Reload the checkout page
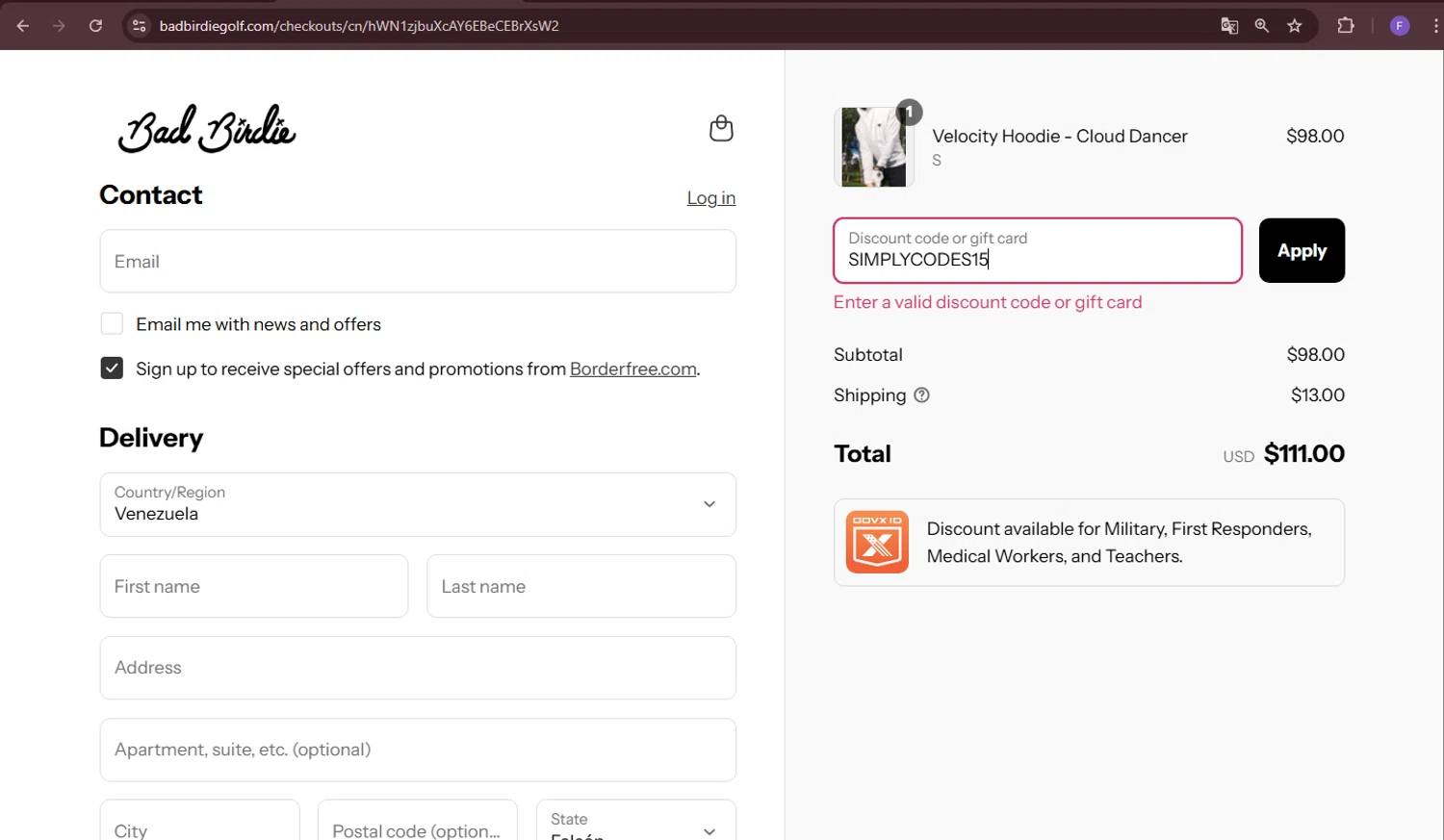 [x=95, y=26]
